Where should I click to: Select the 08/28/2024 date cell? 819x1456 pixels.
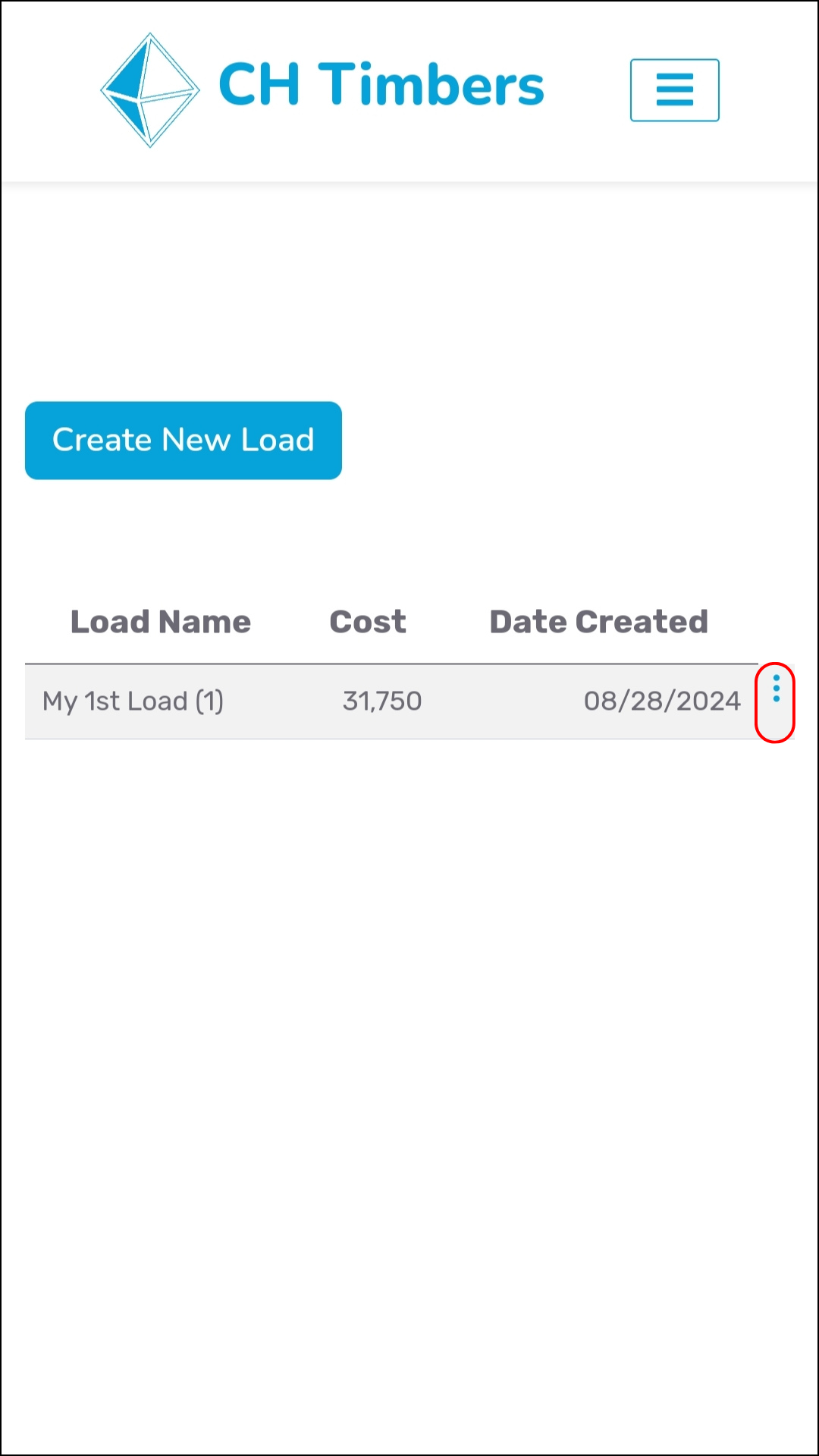pyautogui.click(x=662, y=701)
